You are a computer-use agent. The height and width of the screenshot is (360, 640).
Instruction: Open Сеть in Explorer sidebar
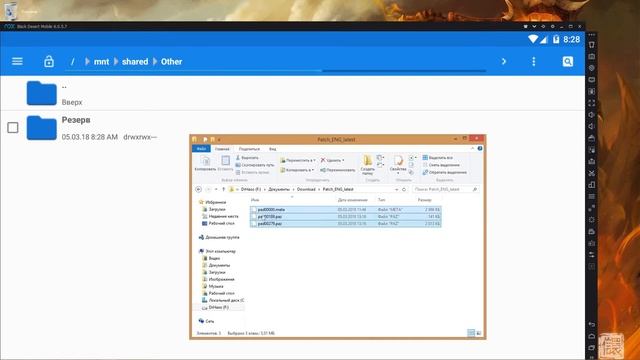point(207,321)
